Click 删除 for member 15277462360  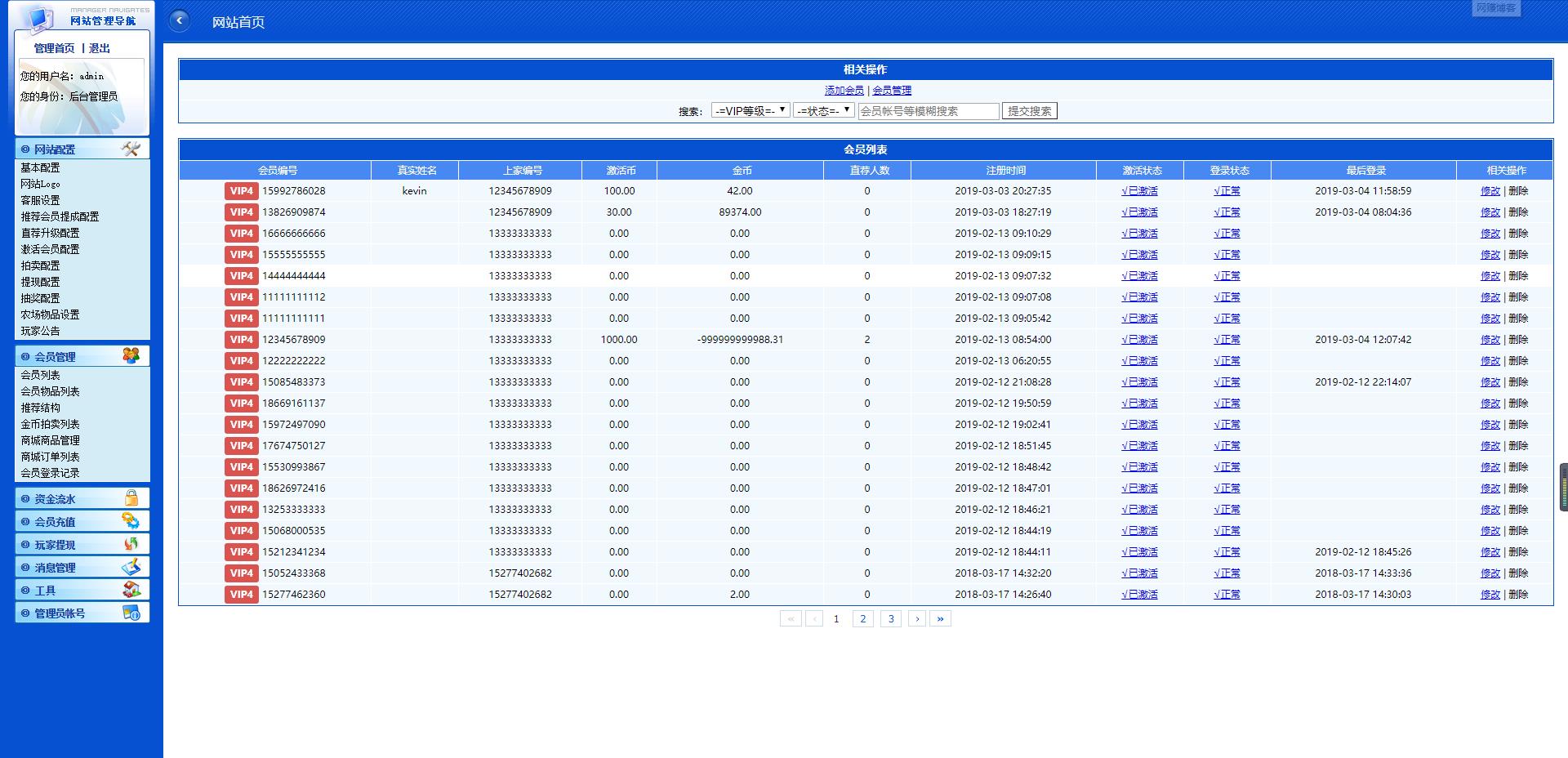coord(1518,594)
